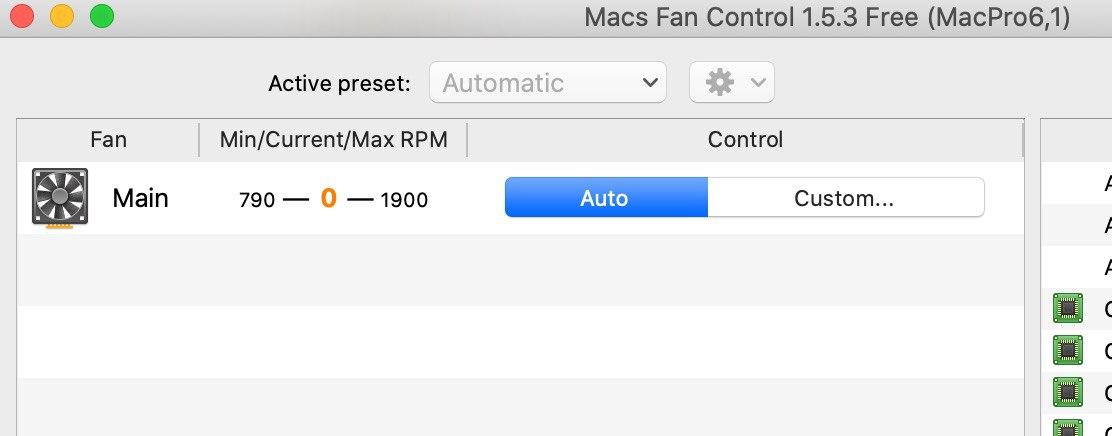The height and width of the screenshot is (436, 1112).
Task: Click the gear icon beside the preset selector
Action: (x=719, y=83)
